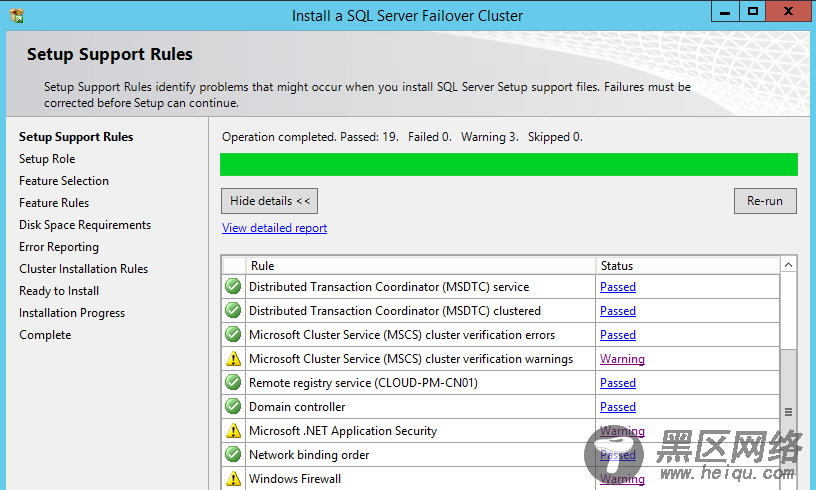The width and height of the screenshot is (816, 490).
Task: Select the Feature Selection step
Action: (x=64, y=180)
